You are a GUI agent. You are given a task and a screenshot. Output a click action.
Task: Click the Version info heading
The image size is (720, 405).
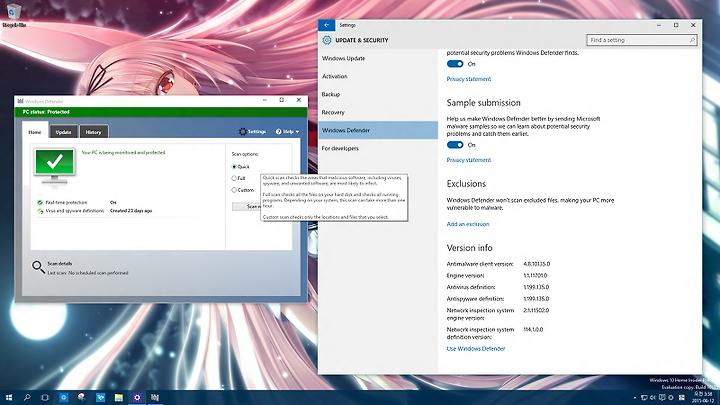coord(469,248)
